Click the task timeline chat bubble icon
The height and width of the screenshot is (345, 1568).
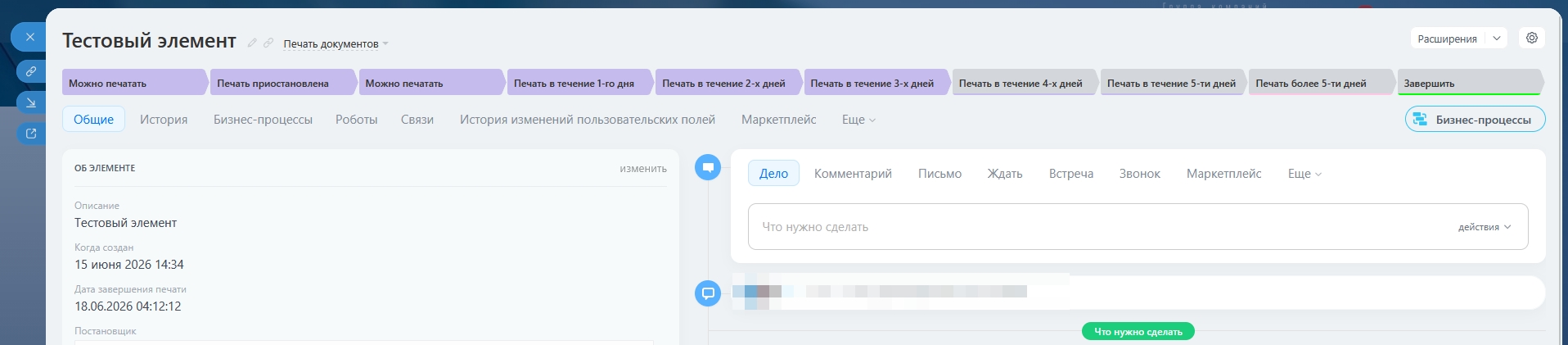708,167
